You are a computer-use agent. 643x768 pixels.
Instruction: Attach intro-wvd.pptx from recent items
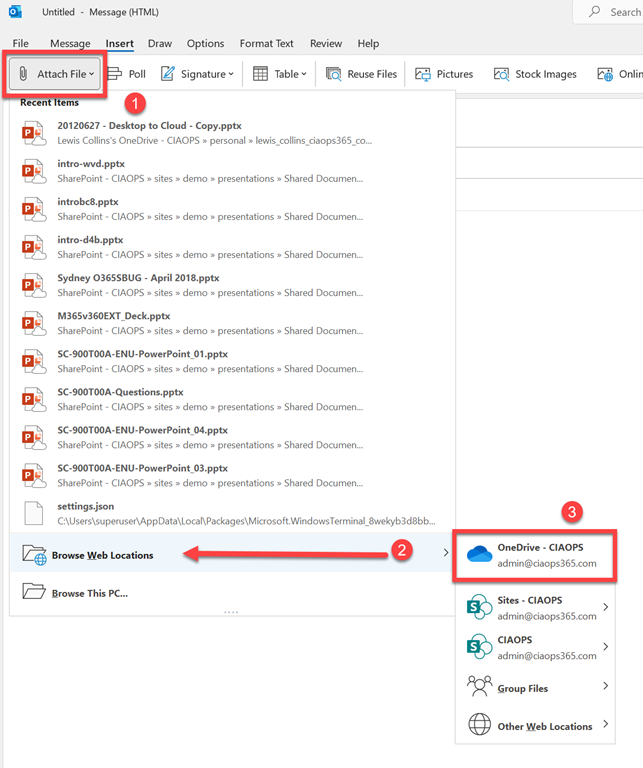click(x=91, y=164)
